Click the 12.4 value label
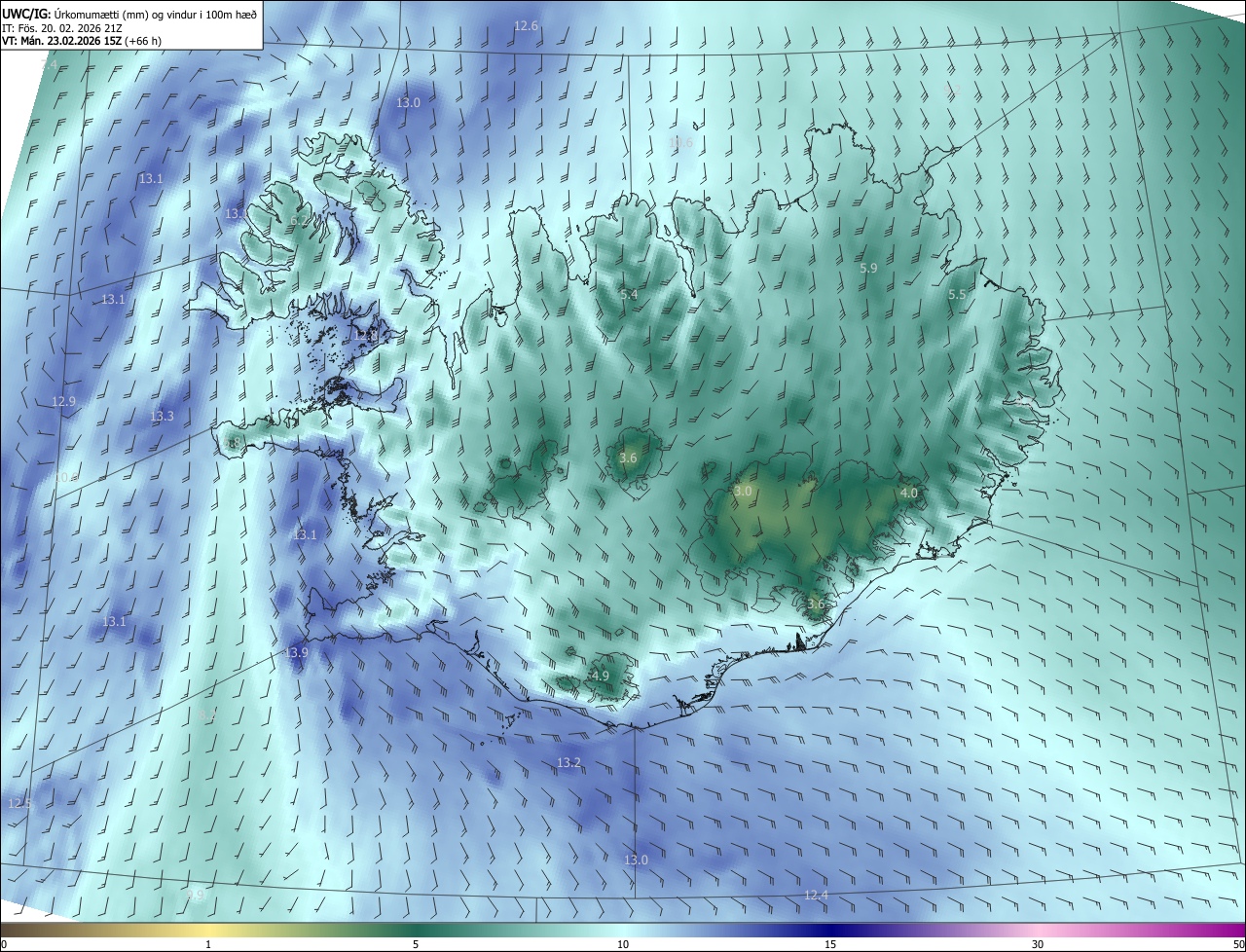 (816, 896)
